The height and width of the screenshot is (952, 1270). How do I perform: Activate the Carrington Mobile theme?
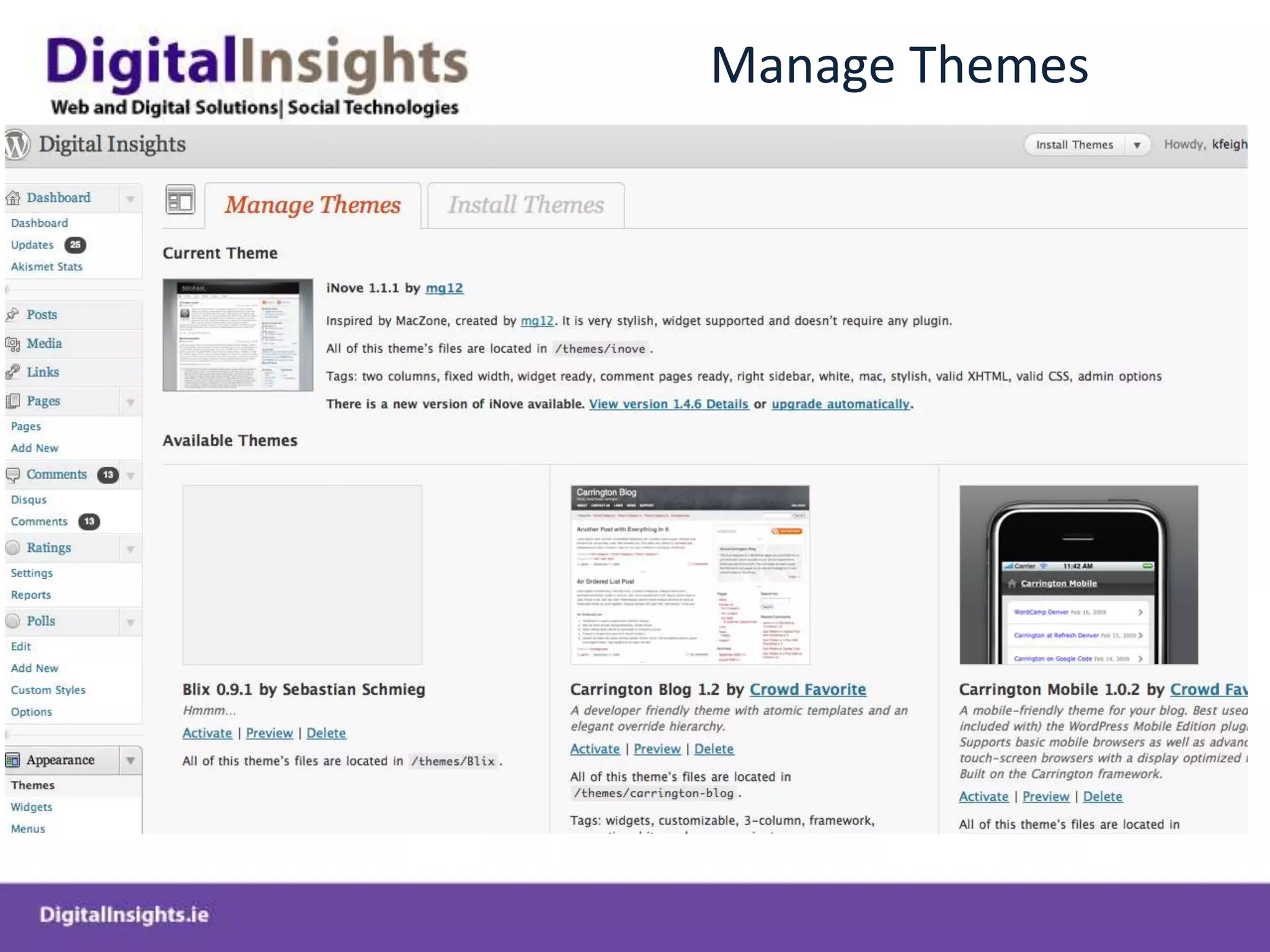point(984,797)
